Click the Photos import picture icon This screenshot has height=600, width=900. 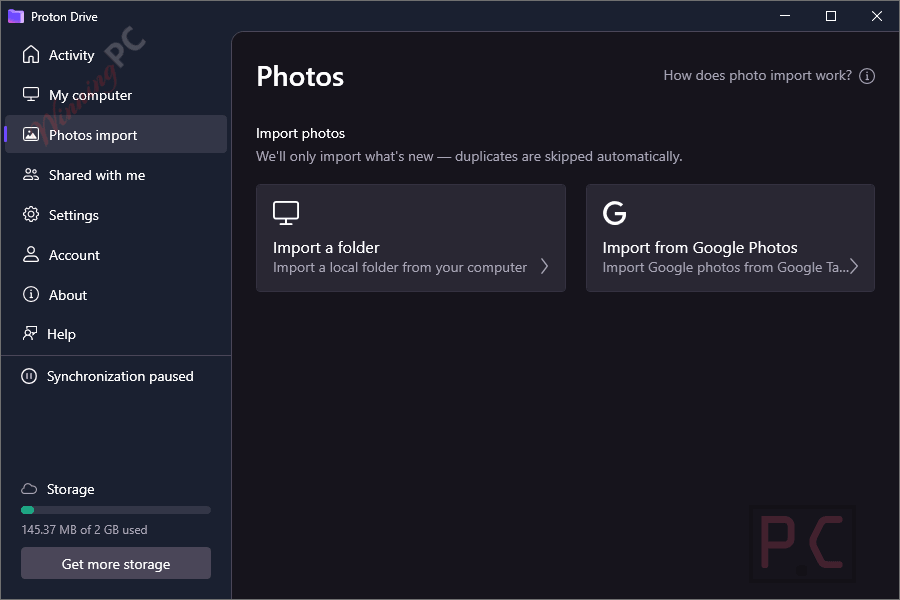coord(31,134)
